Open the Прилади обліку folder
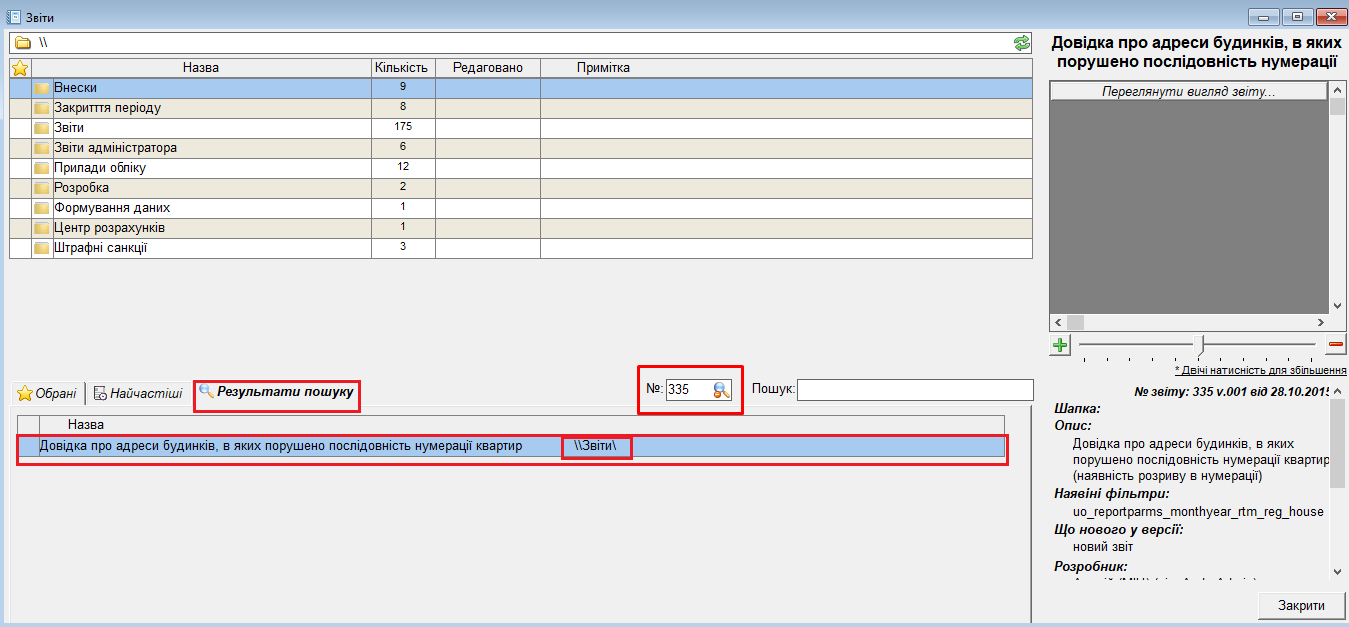1349x627 pixels. point(100,168)
